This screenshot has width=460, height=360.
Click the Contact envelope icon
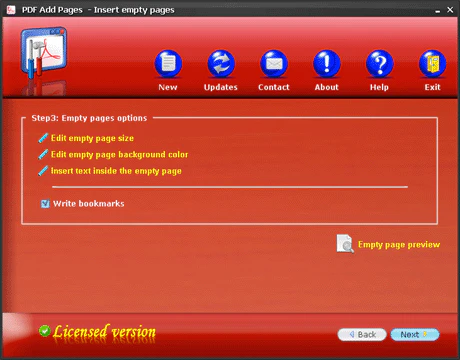(274, 63)
